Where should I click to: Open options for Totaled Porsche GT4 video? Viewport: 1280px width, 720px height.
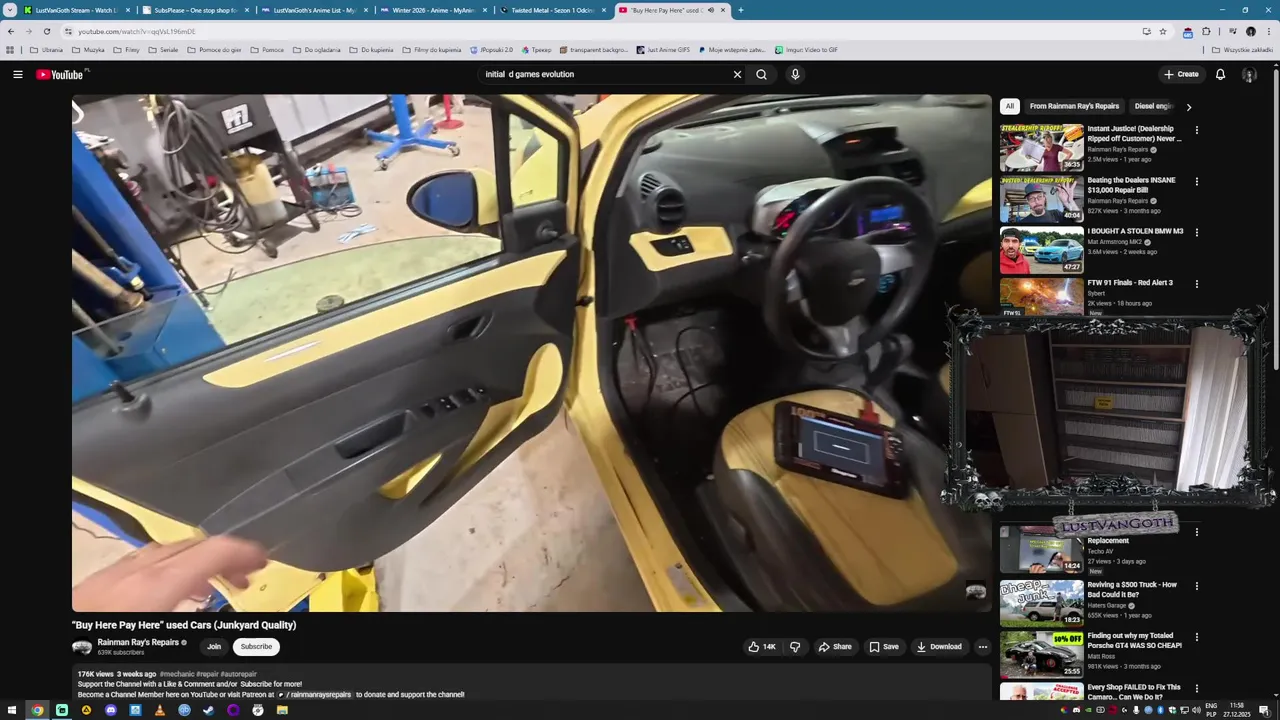1196,637
